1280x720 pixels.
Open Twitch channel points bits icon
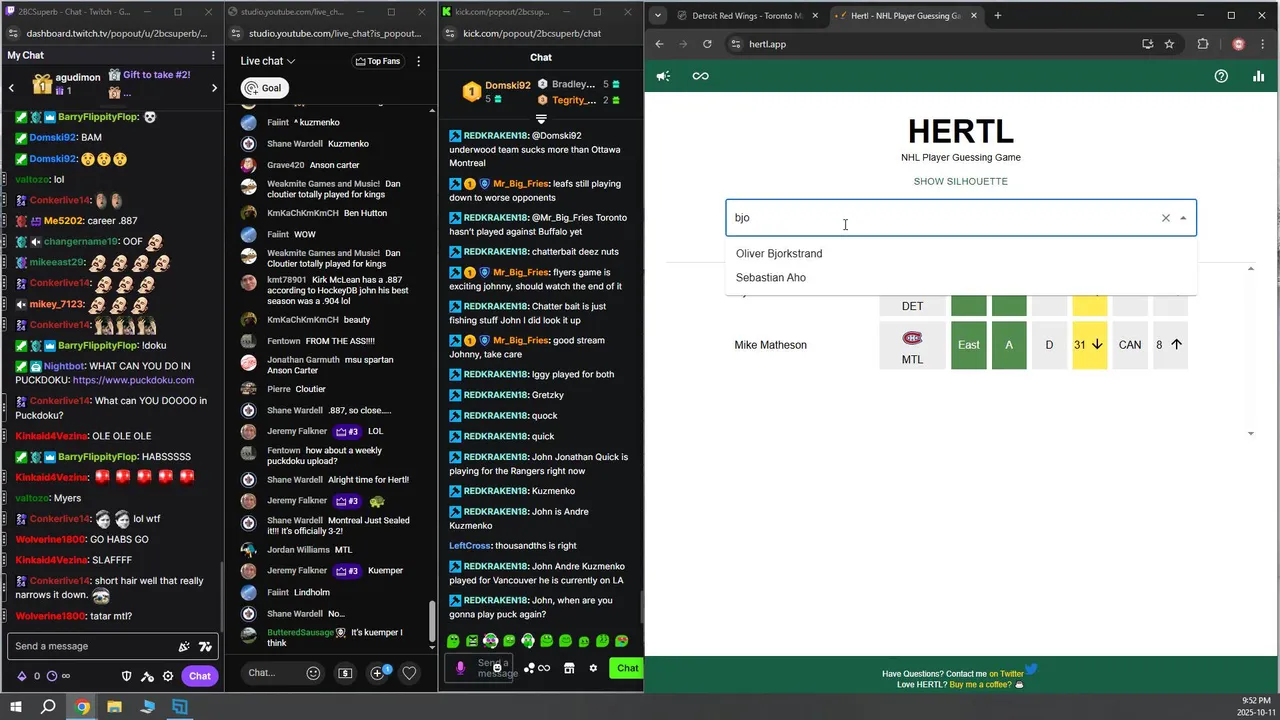22,676
